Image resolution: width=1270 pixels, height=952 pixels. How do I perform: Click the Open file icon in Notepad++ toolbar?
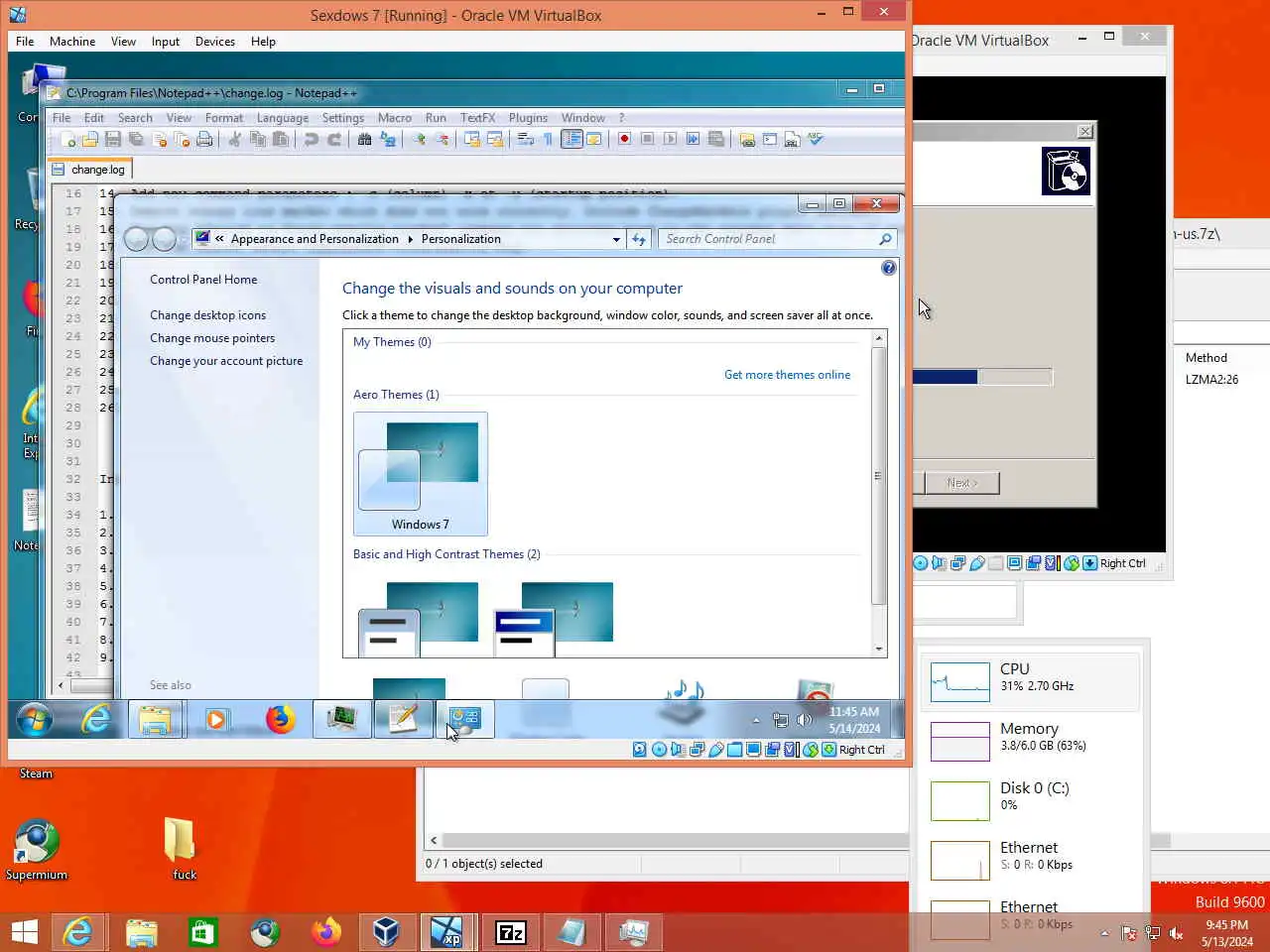90,139
